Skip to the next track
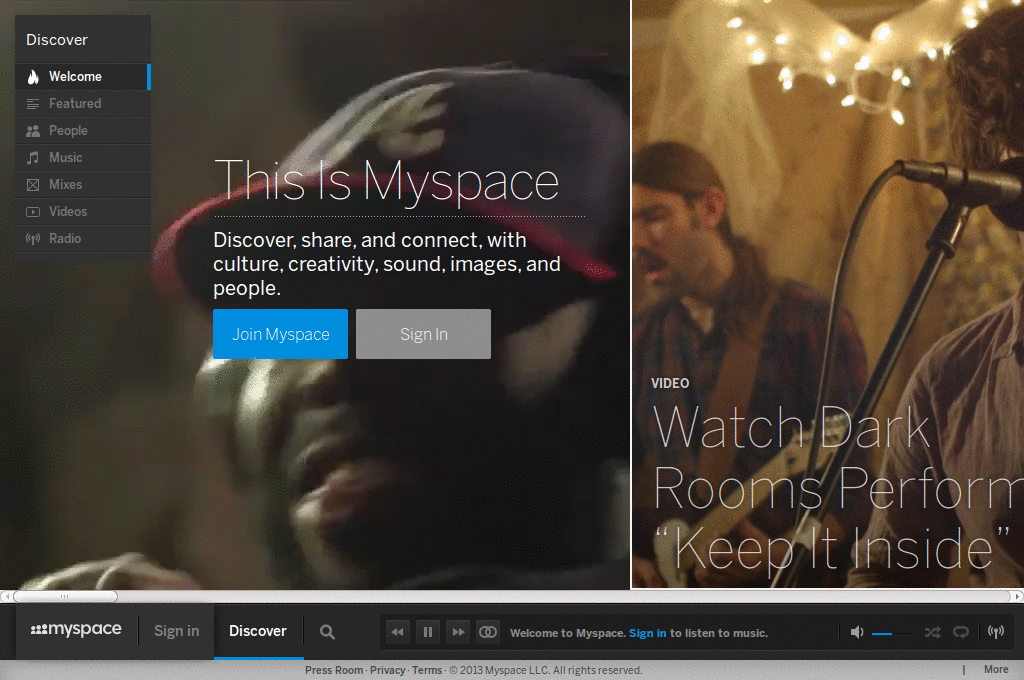 click(x=458, y=632)
